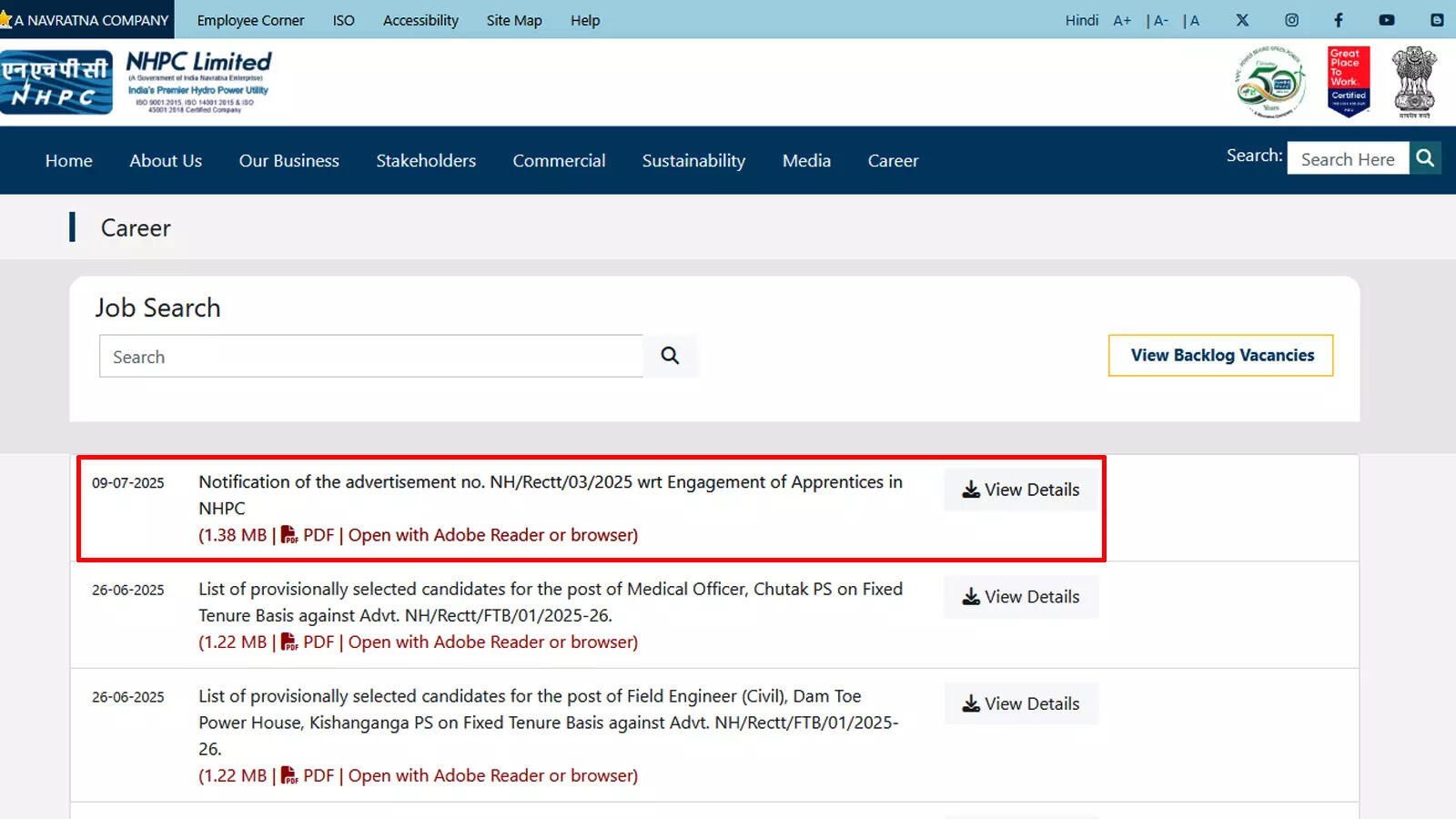The image size is (1456, 819).
Task: Click NHPC Limited company name text
Action: coord(198,62)
